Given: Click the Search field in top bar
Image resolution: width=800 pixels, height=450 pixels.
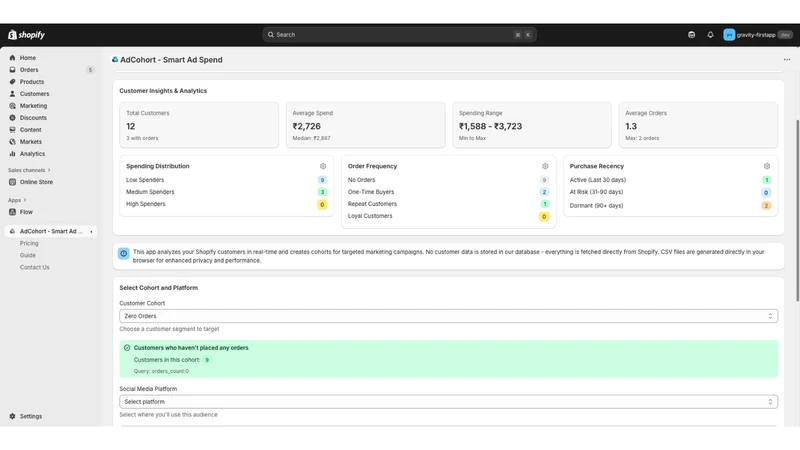Looking at the screenshot, I should click(399, 35).
